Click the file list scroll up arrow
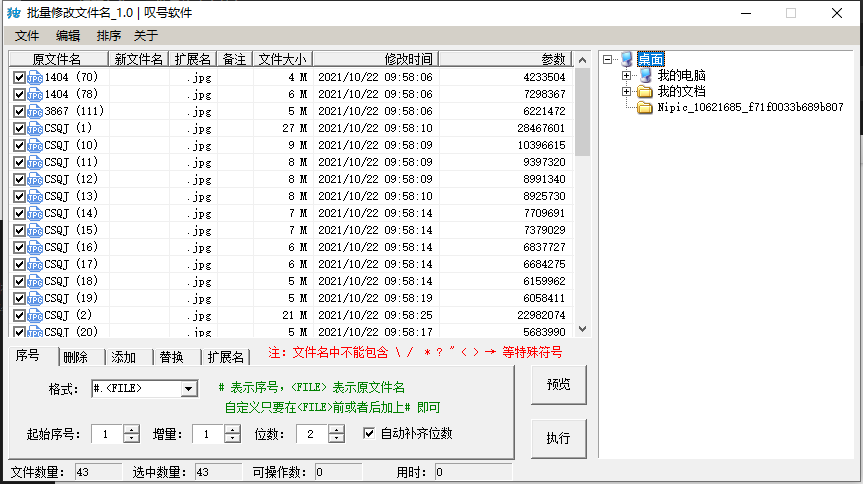Screen dimensions: 863x484 click(x=582, y=59)
